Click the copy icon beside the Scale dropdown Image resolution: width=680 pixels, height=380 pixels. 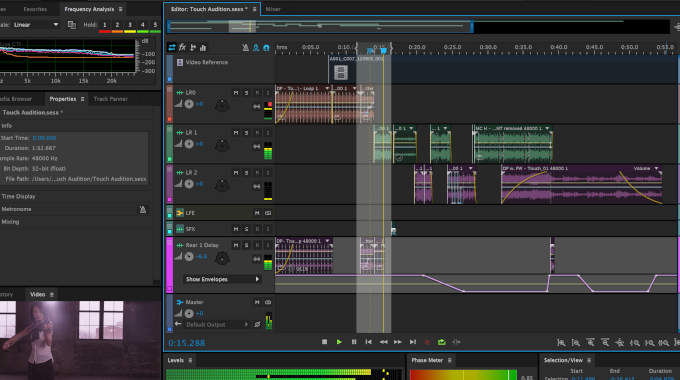[72, 25]
